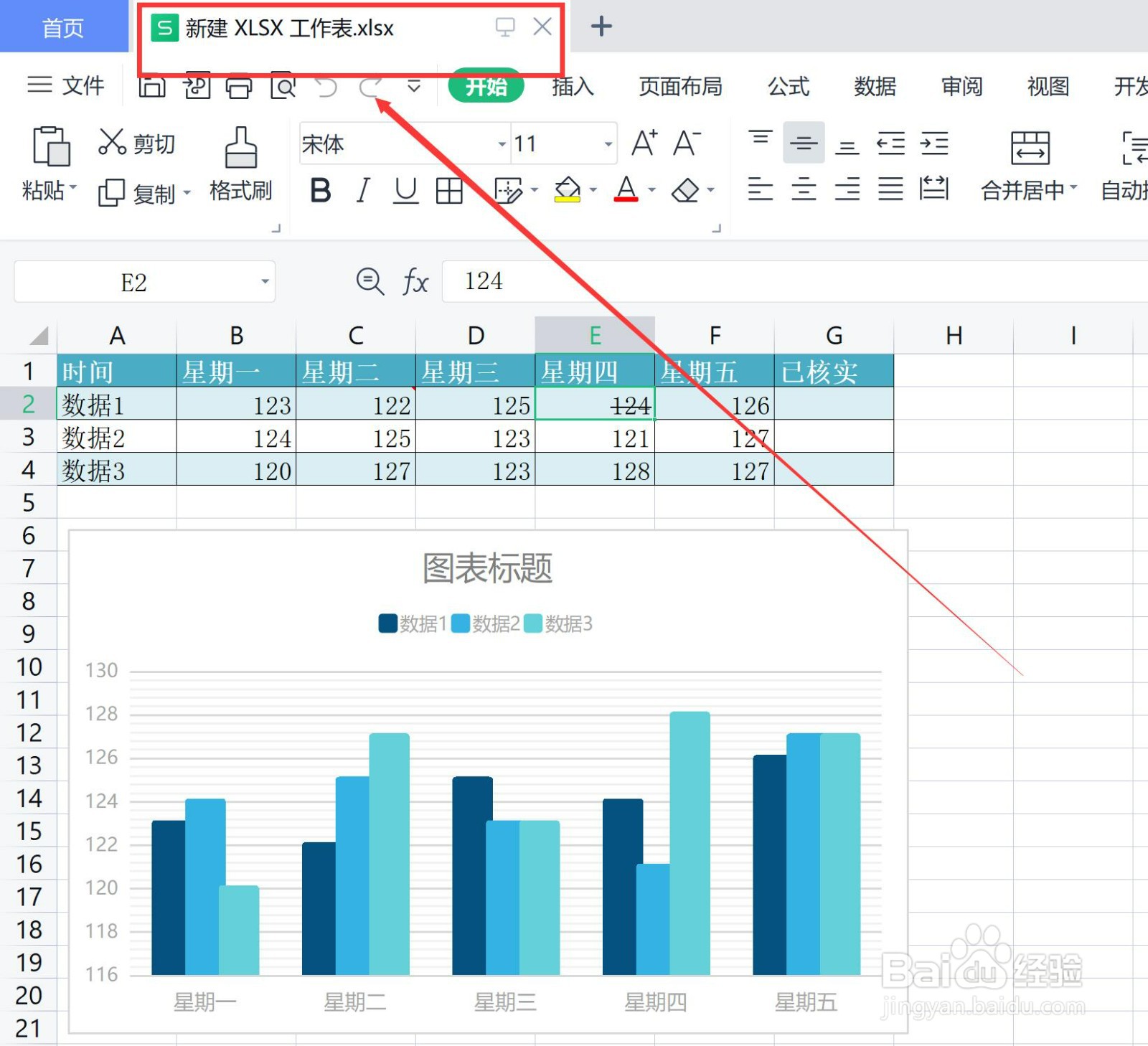Click Merge and Center icon
The width and height of the screenshot is (1148, 1046).
(x=1030, y=148)
